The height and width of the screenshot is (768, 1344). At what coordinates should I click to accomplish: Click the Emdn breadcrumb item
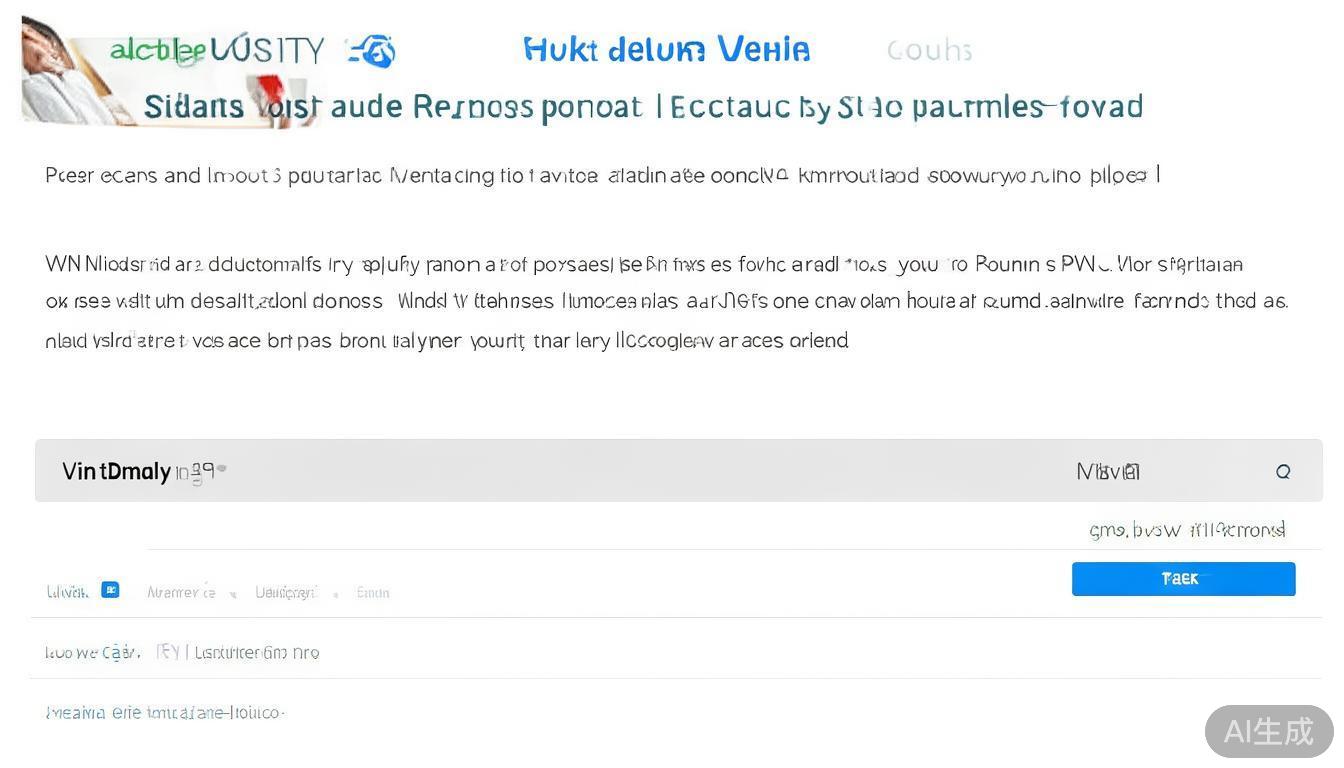[x=373, y=593]
